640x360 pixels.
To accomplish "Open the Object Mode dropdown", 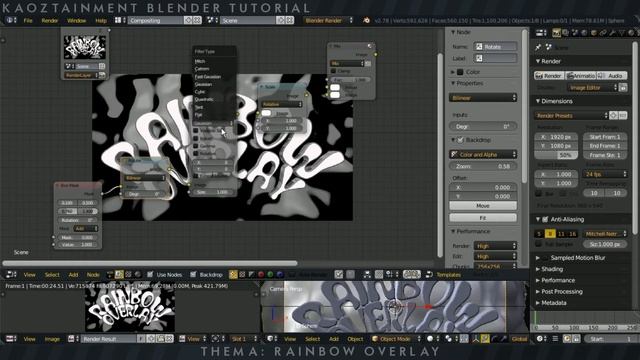I will 395,339.
